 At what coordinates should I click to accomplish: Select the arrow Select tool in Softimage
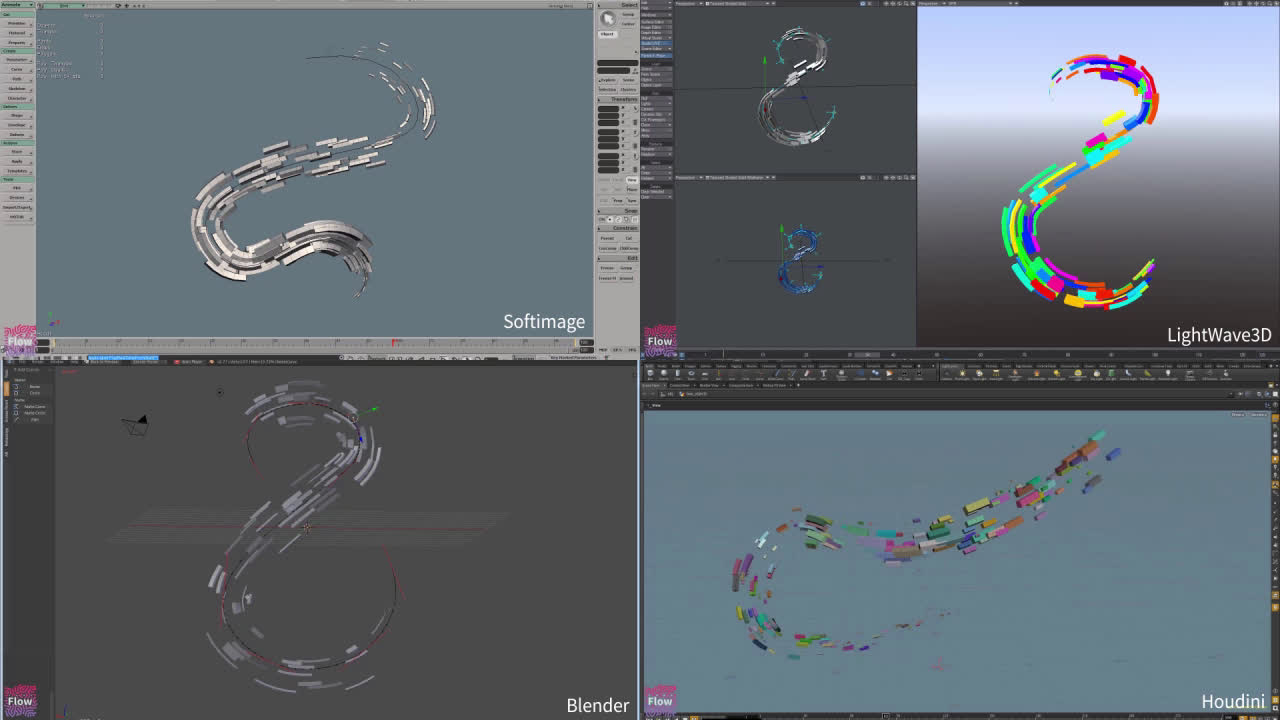607,19
